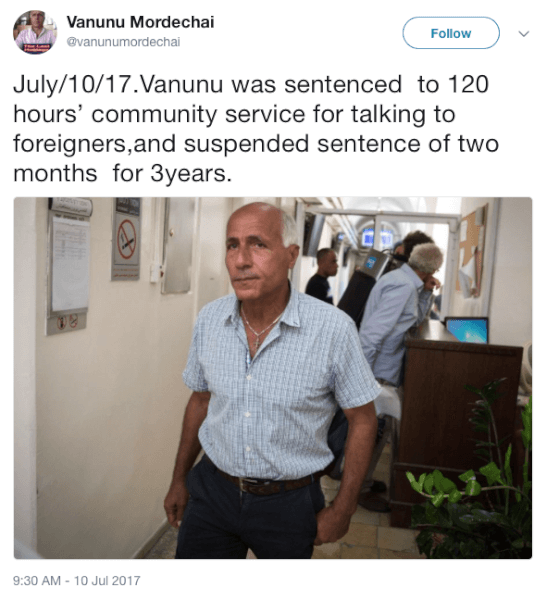Click the background man in the dark shirt
547x600 pixels.
[322, 276]
